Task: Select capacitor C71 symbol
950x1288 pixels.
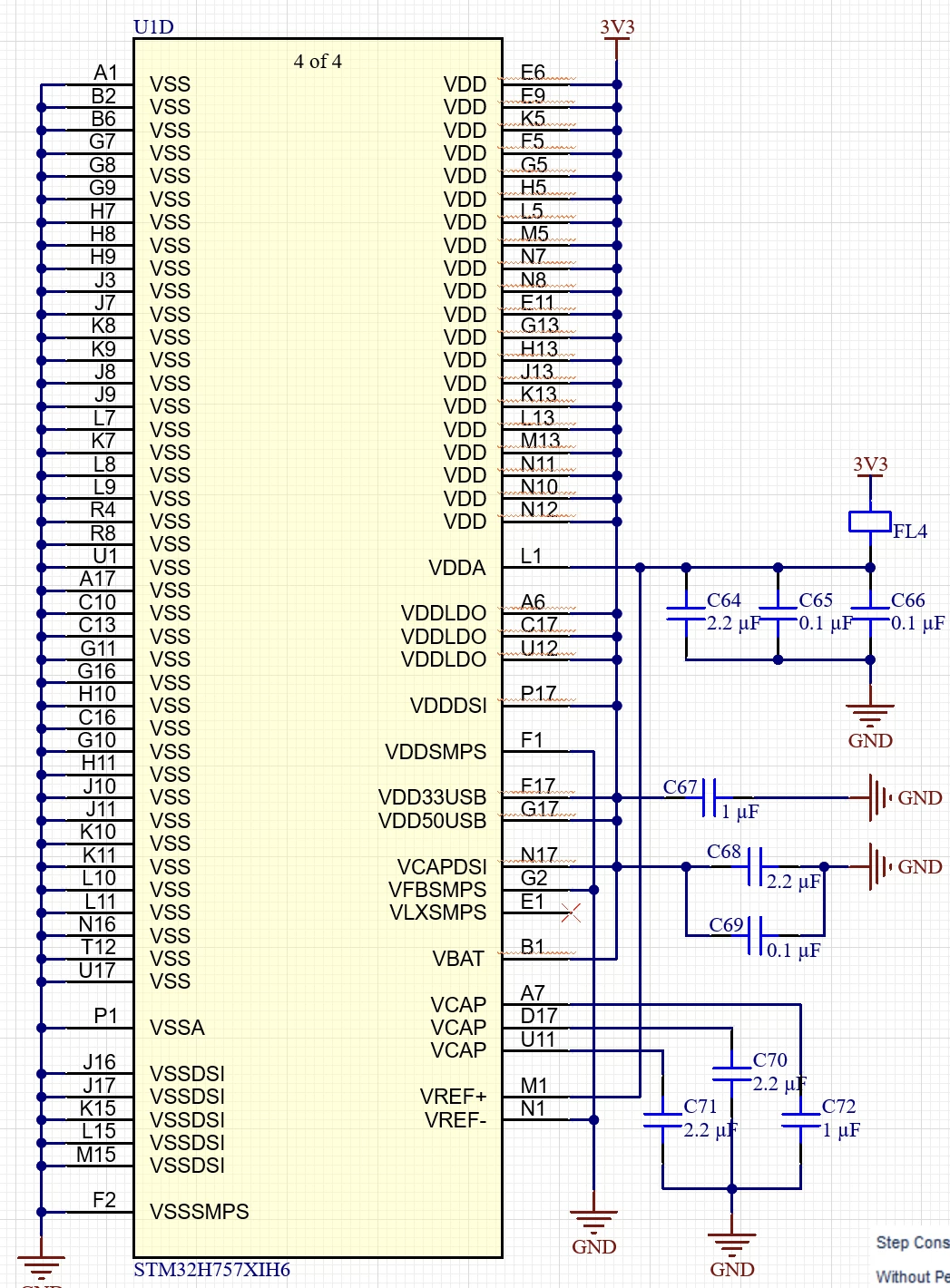Action: pyautogui.click(x=662, y=1120)
